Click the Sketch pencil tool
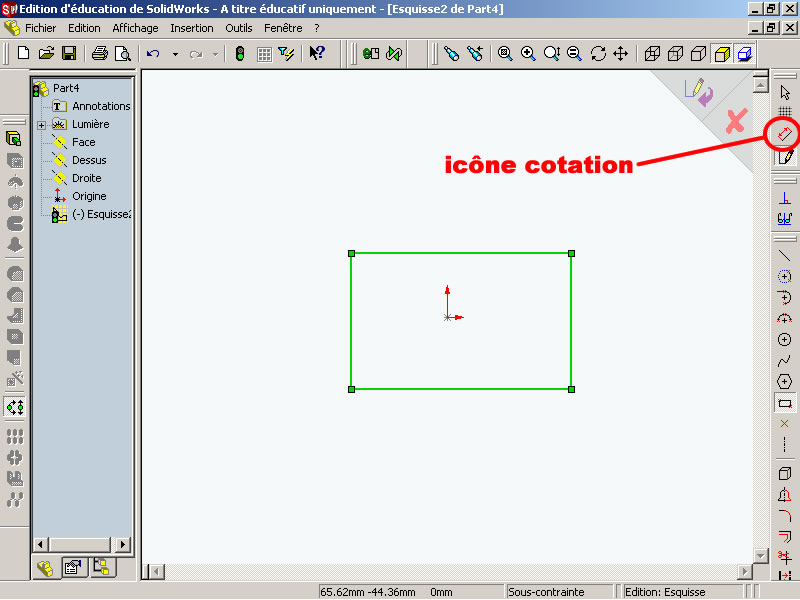 785,156
